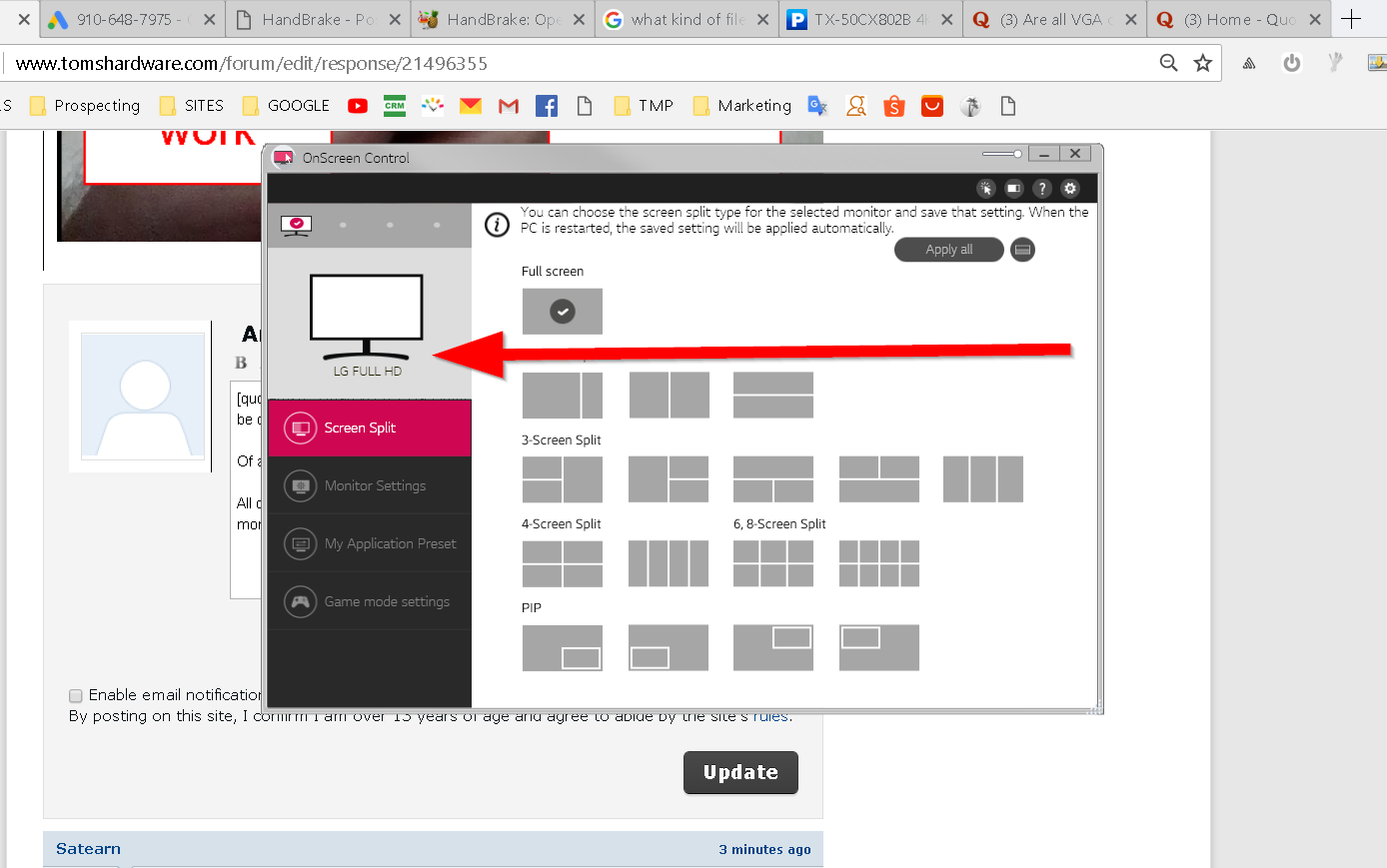
Task: Open My Application Preset menu item
Action: coord(370,543)
